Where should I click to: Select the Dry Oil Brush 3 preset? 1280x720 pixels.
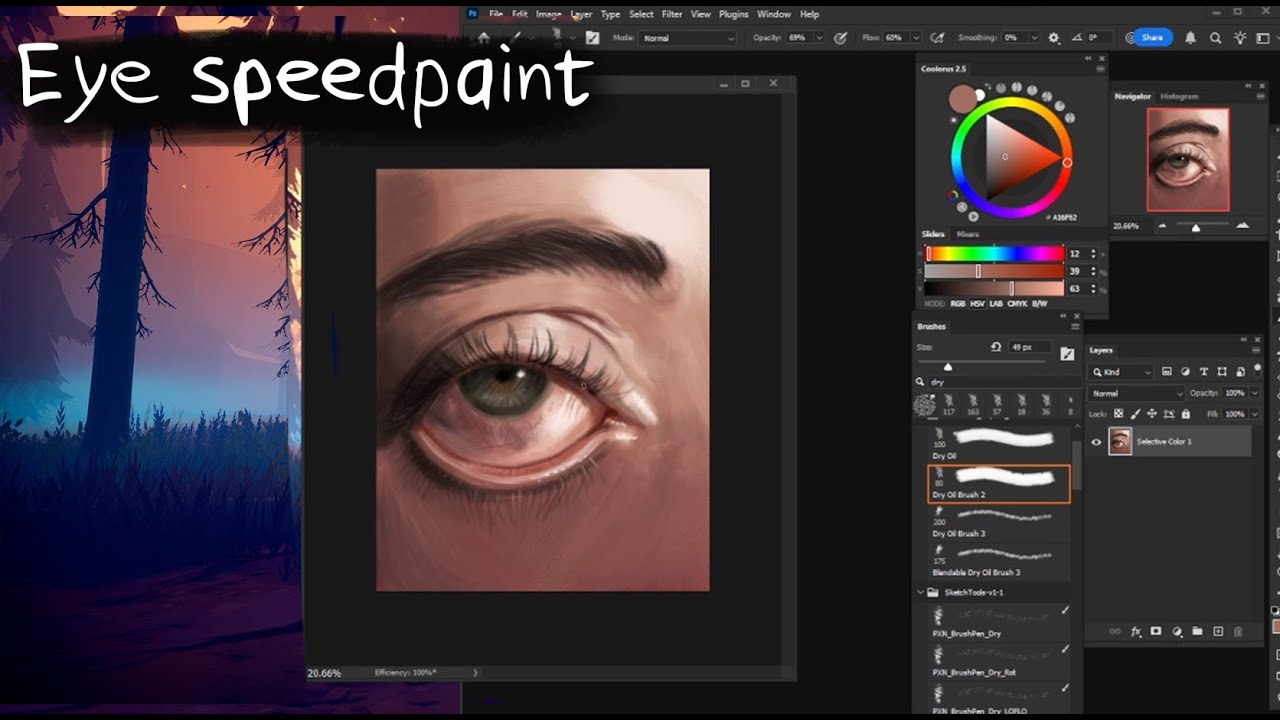[x=999, y=521]
